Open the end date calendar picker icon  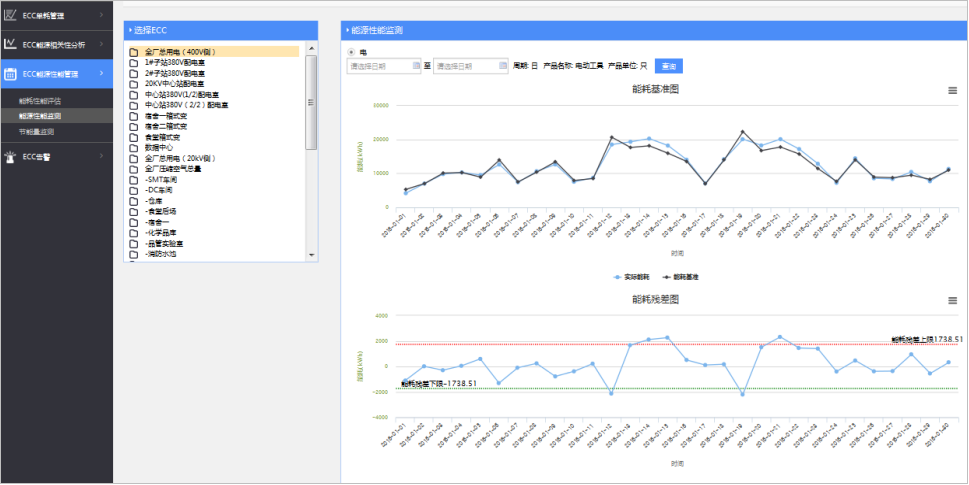(x=503, y=65)
